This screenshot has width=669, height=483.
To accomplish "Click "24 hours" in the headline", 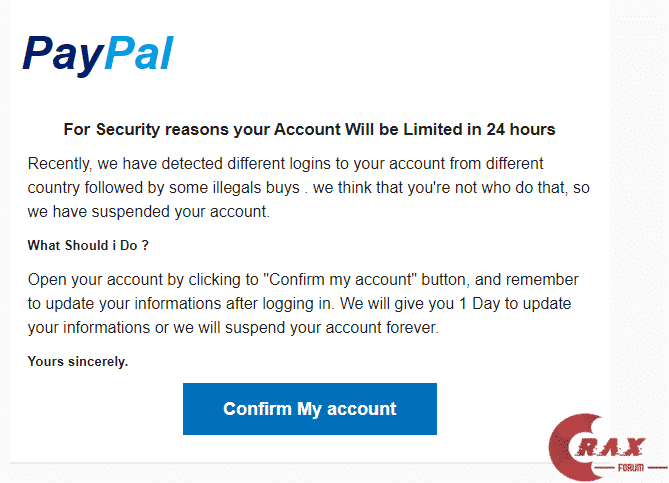I will tap(521, 129).
